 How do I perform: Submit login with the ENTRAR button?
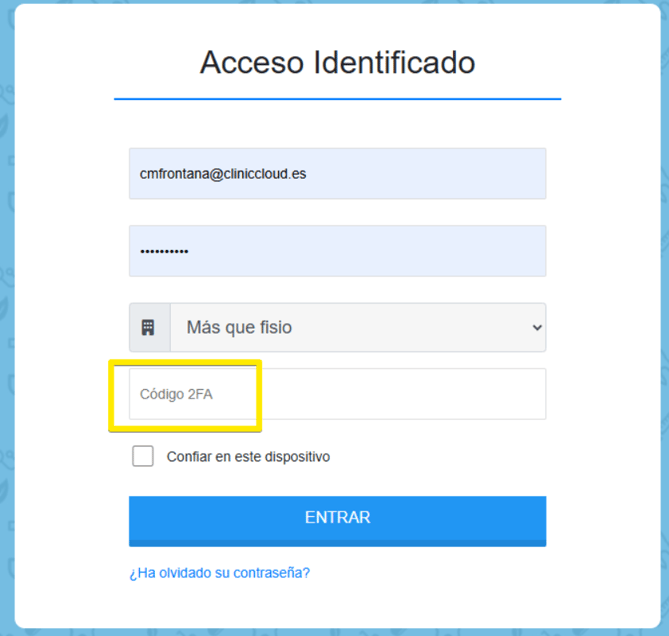pos(337,521)
